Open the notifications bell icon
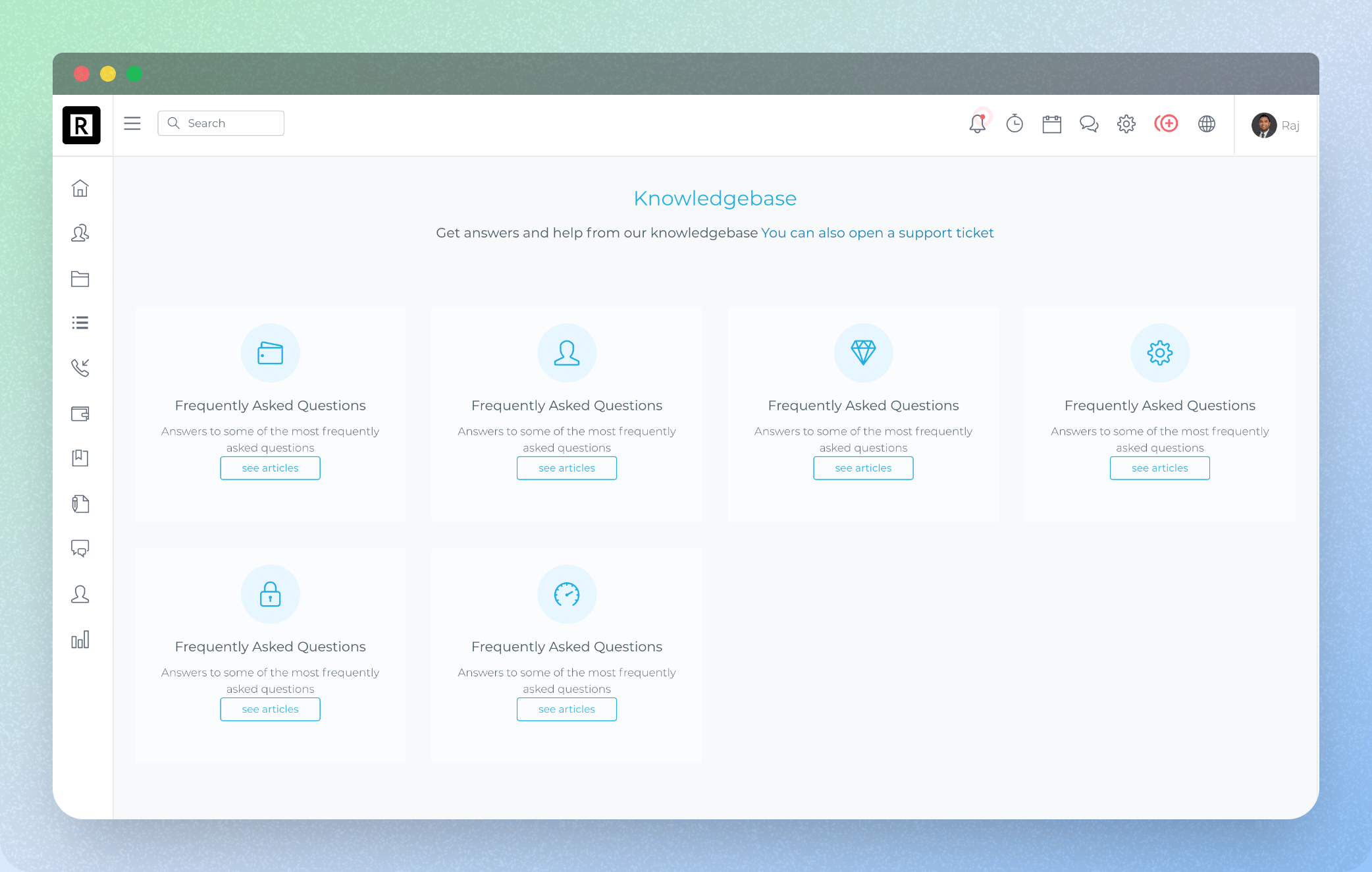The height and width of the screenshot is (872, 1372). click(977, 124)
